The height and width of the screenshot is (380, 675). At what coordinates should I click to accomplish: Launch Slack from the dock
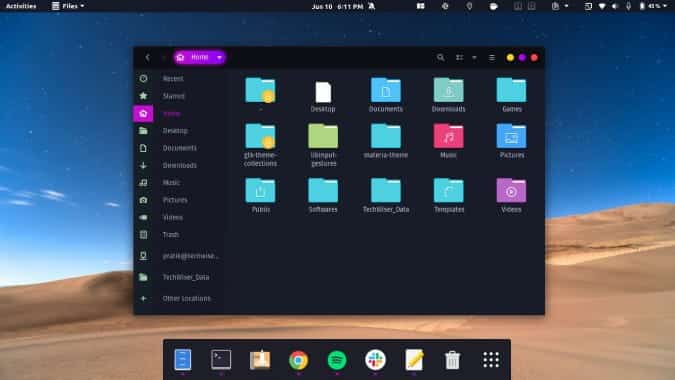375,360
